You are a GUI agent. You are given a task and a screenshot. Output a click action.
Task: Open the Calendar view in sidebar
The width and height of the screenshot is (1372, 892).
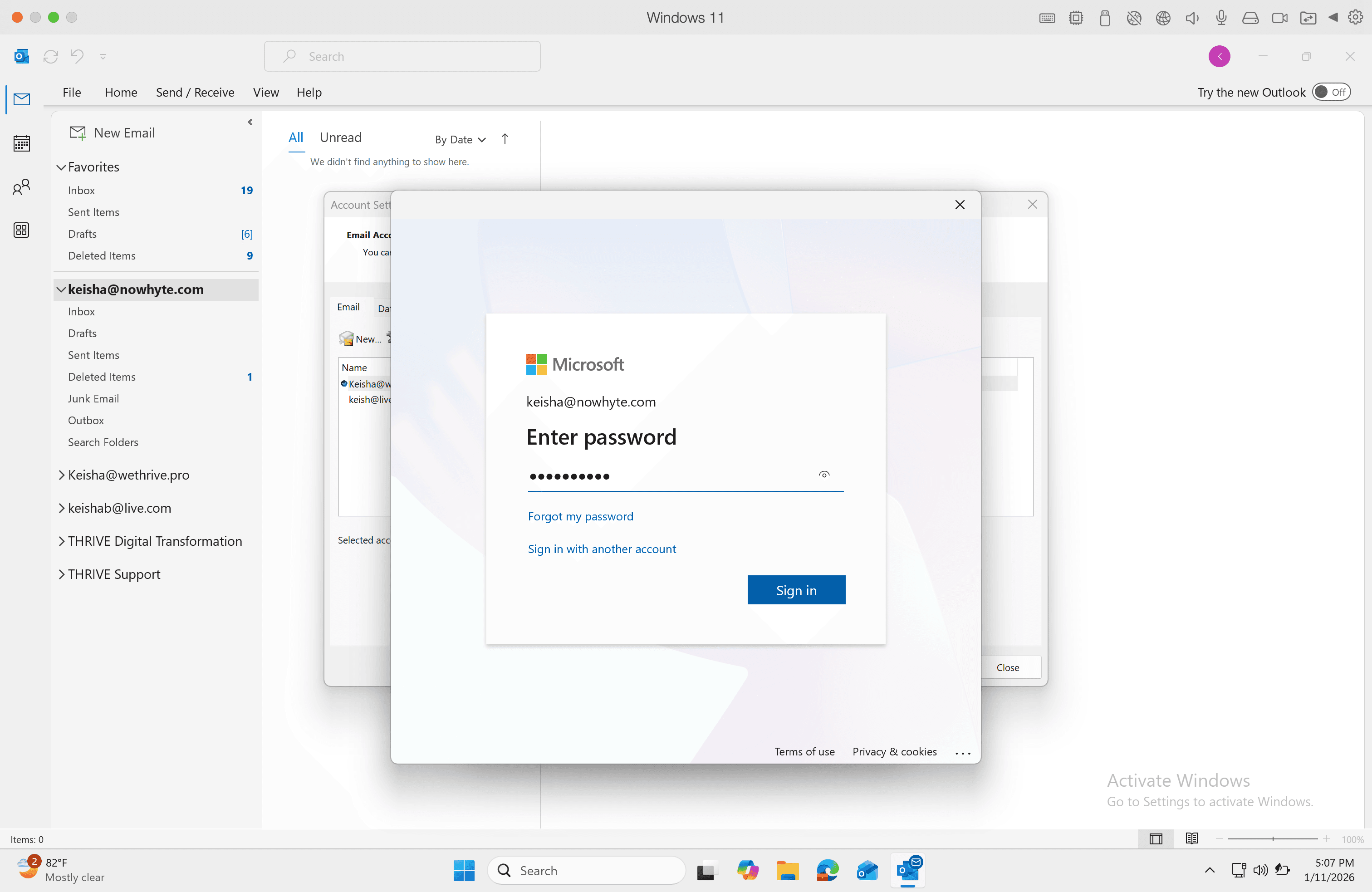21,143
